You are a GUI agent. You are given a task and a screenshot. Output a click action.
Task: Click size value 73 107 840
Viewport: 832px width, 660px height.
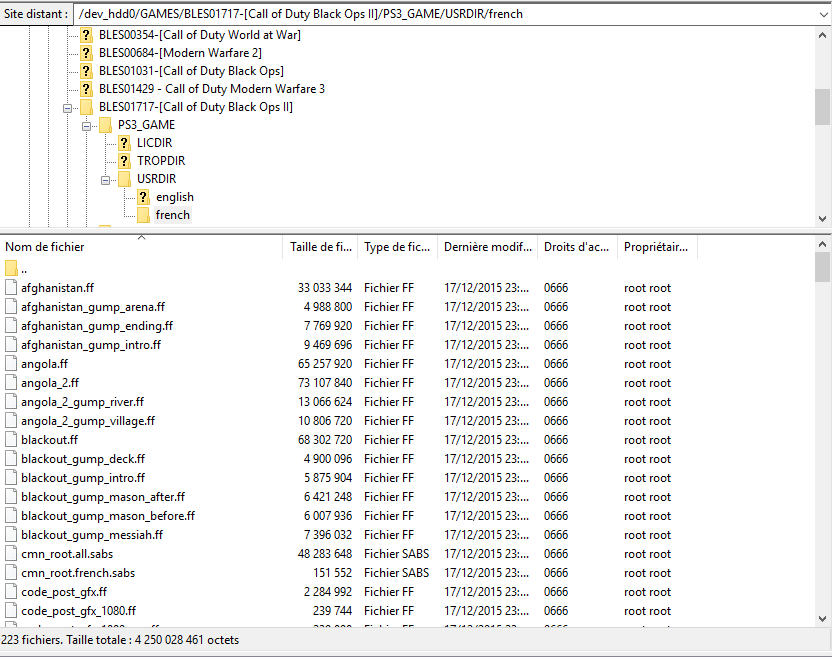[325, 383]
